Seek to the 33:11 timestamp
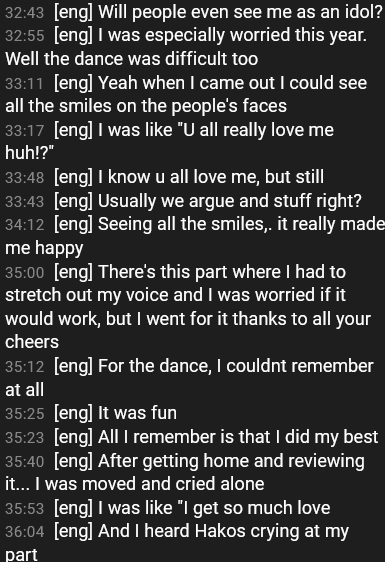This screenshot has width=385, height=562. [x=24, y=84]
